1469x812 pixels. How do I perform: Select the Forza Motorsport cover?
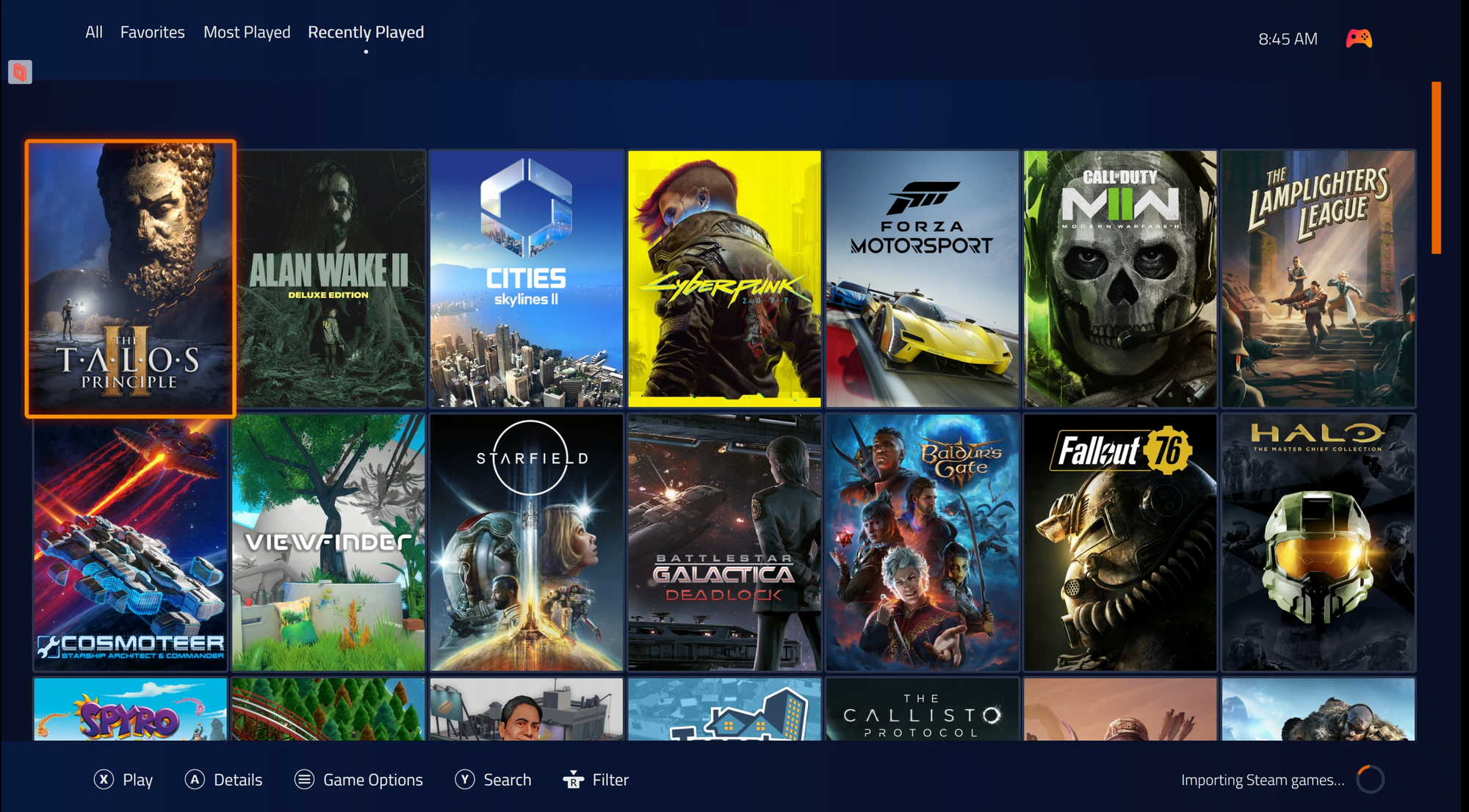923,279
